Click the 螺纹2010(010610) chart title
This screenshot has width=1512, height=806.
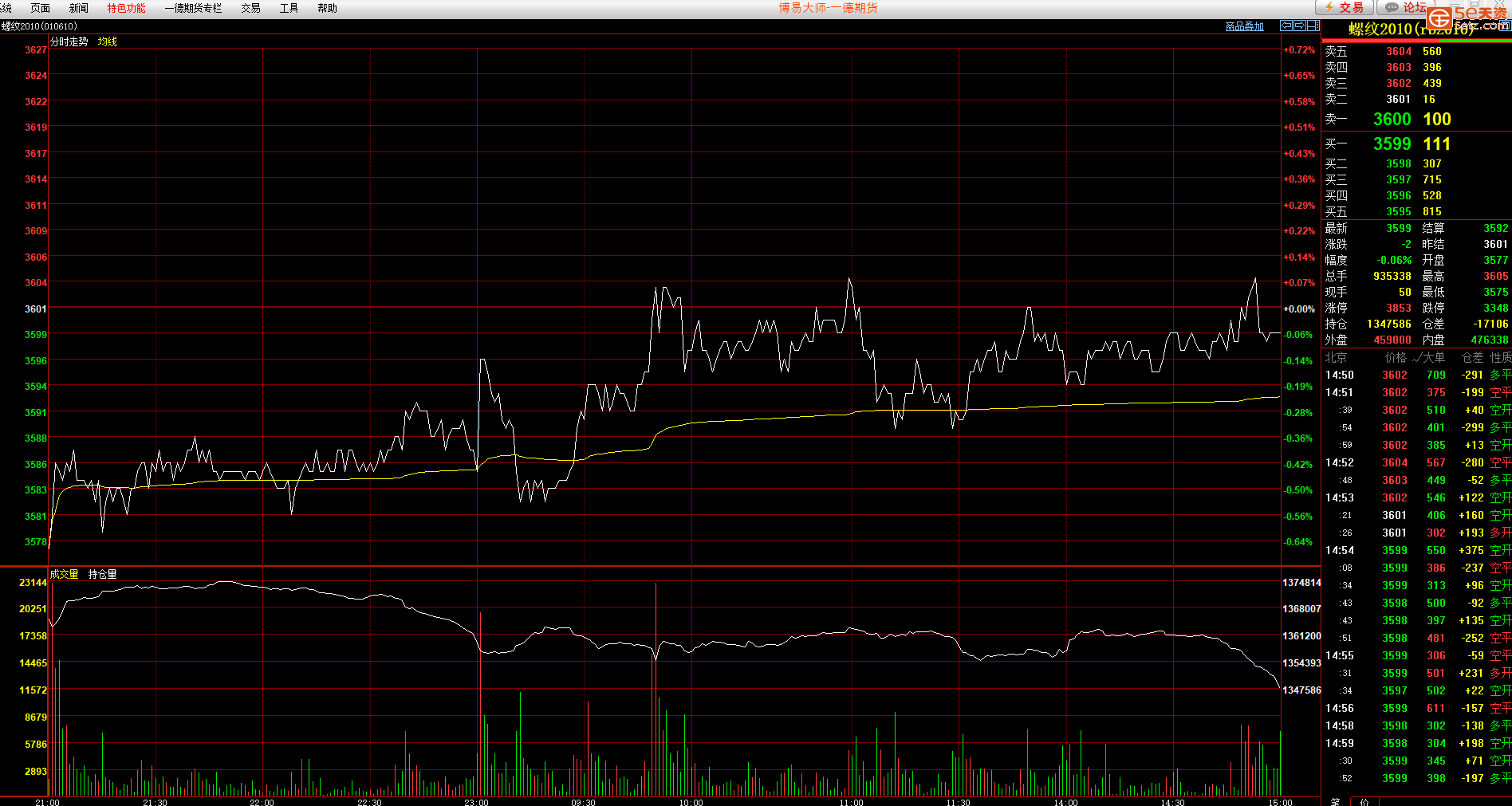[39, 26]
